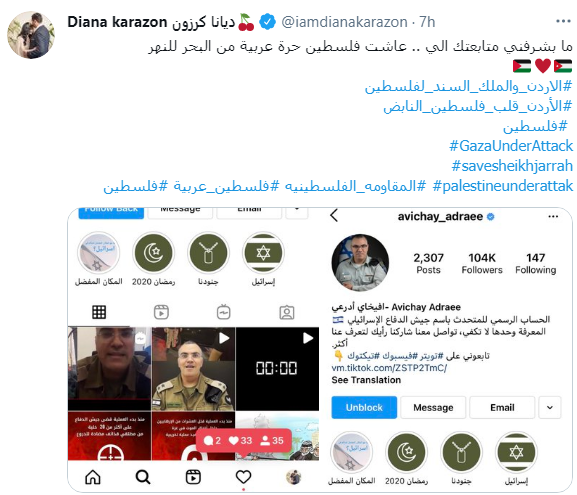
Task: Click the blue Unblock button
Action: pyautogui.click(x=364, y=407)
